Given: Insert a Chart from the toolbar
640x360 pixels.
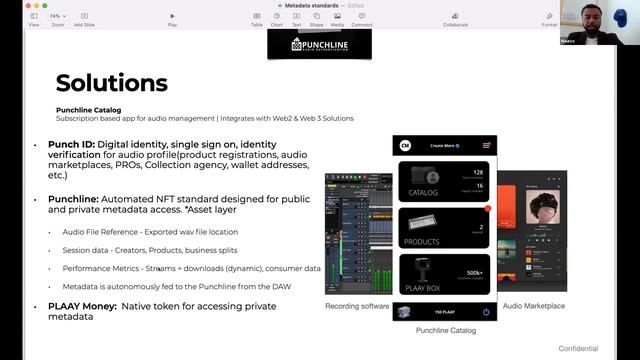Looking at the screenshot, I should point(276,19).
